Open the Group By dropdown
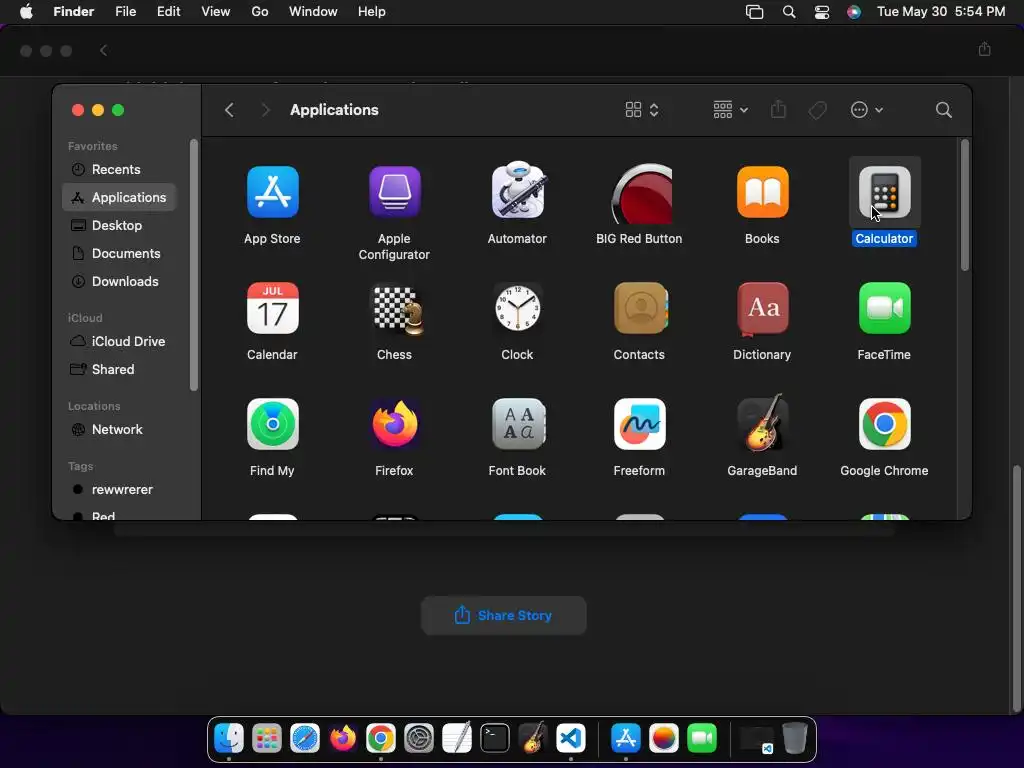This screenshot has width=1024, height=768. tap(730, 110)
